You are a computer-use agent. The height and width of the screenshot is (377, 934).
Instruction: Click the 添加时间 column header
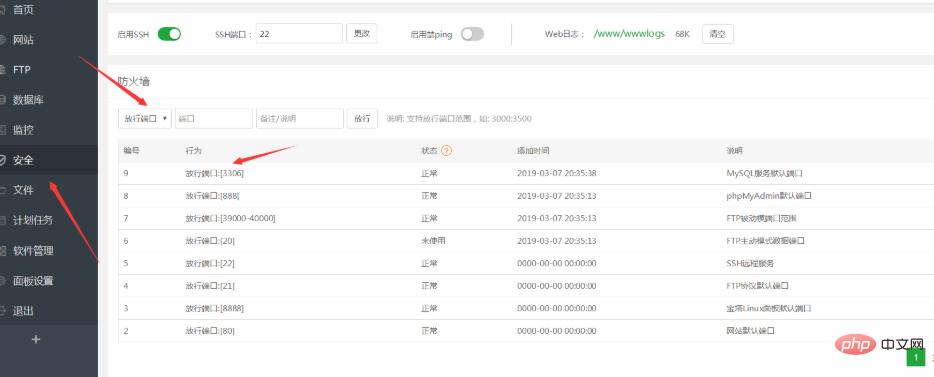tap(533, 151)
